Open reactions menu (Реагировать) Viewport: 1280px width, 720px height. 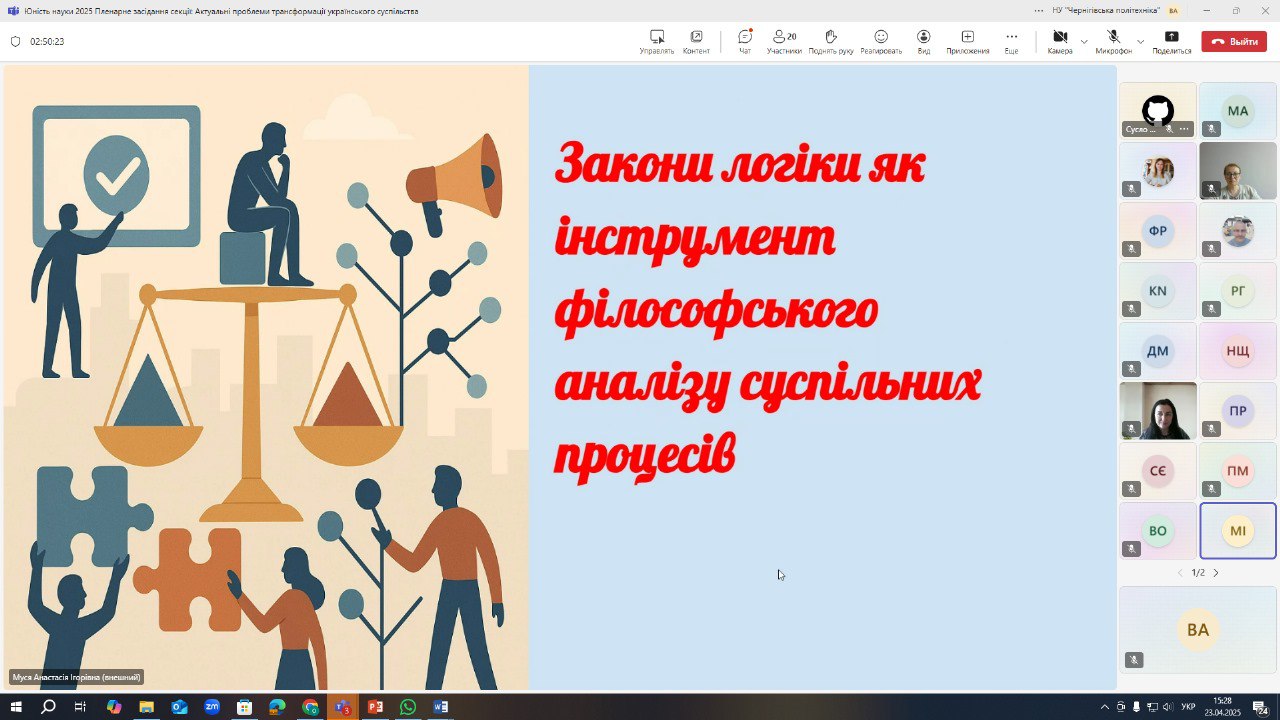pyautogui.click(x=881, y=41)
